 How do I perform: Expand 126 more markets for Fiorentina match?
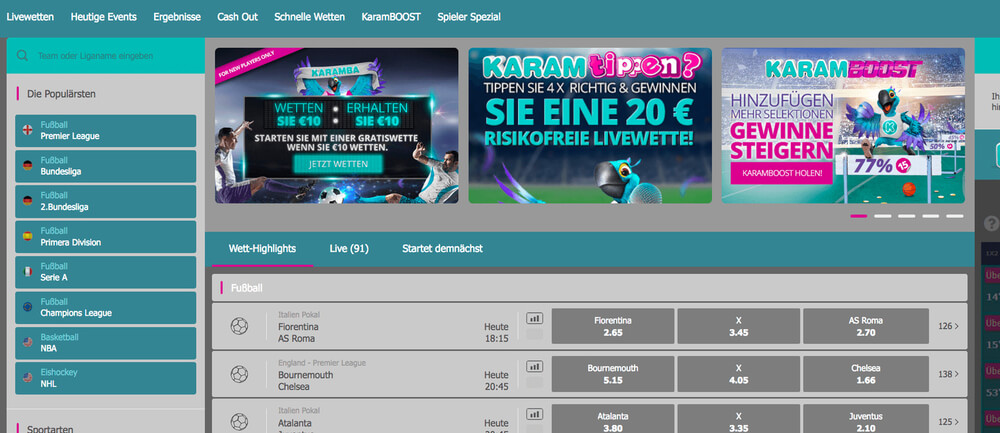[948, 327]
